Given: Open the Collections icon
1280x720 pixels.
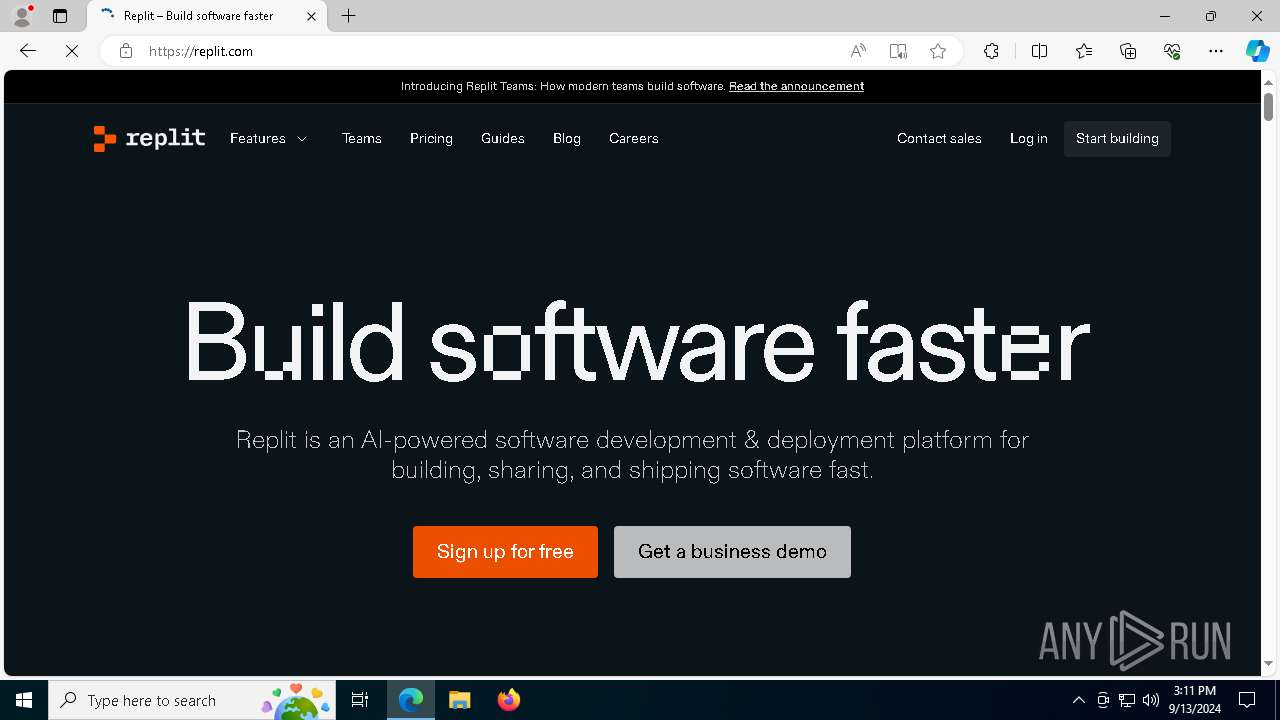Looking at the screenshot, I should click(x=1128, y=51).
